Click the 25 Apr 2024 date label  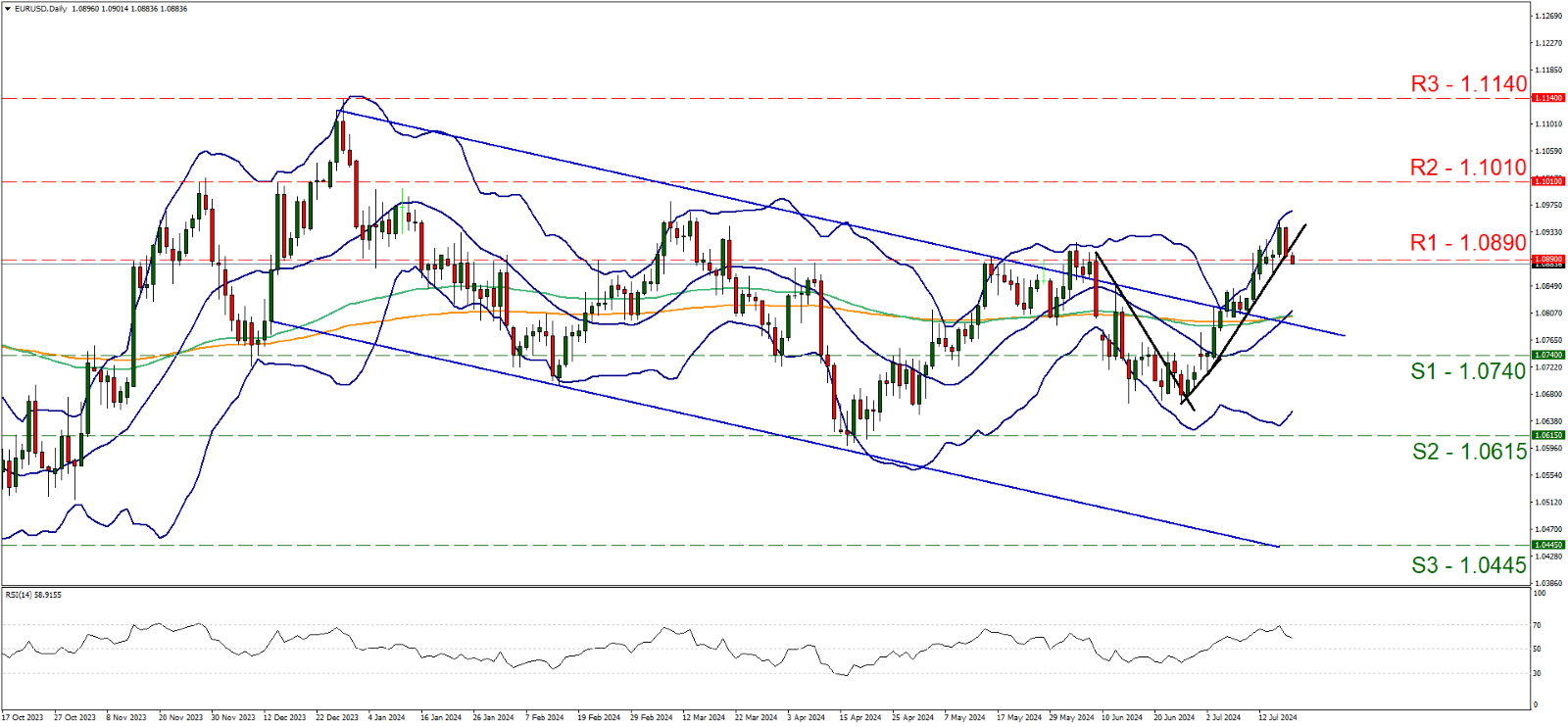coord(912,717)
